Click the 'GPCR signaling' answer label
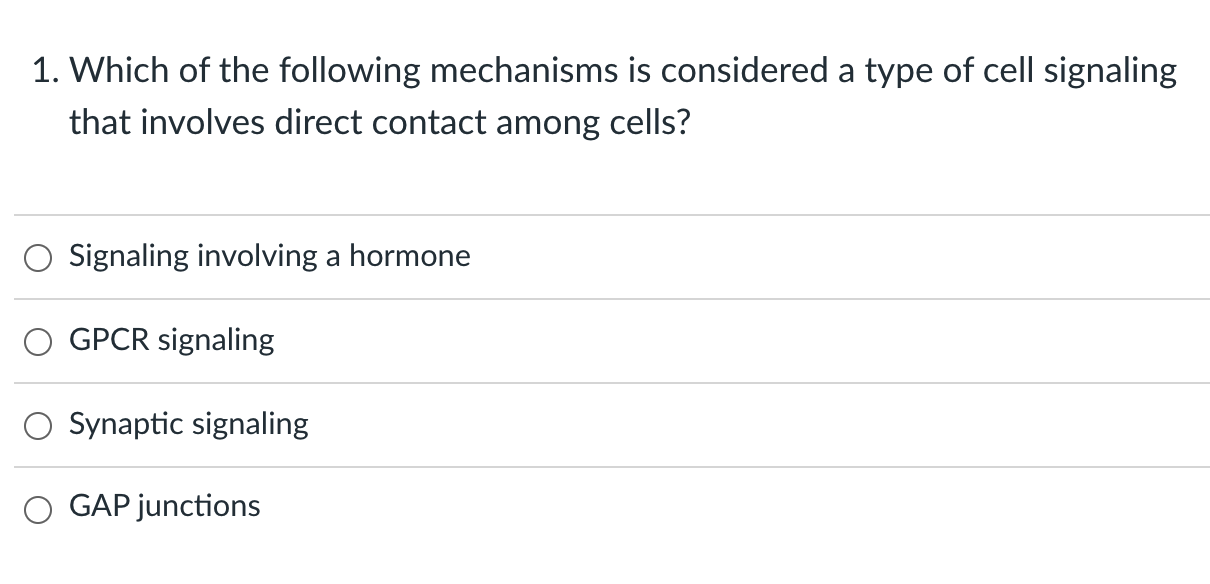The image size is (1210, 584). click(x=171, y=341)
